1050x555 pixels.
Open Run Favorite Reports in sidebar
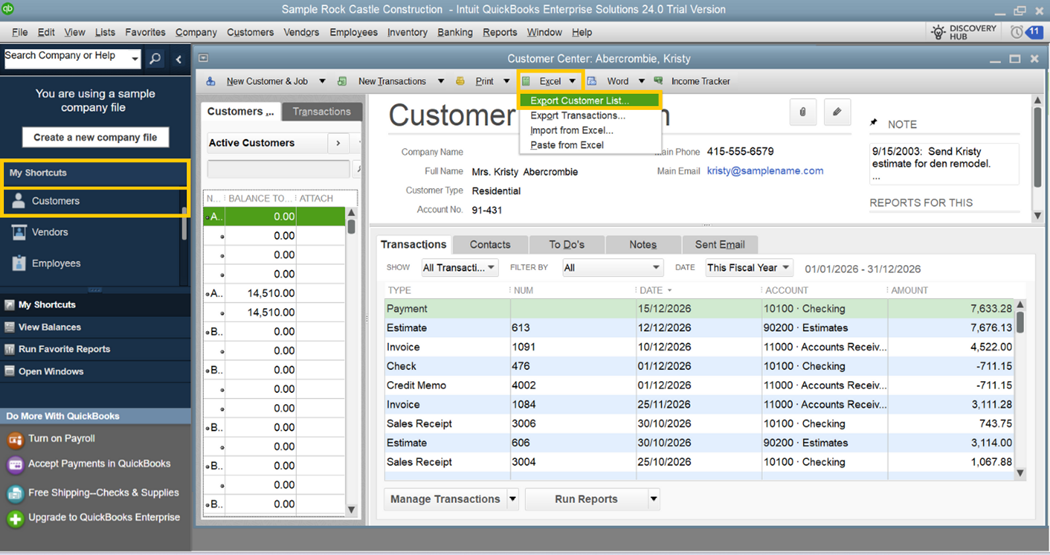(64, 349)
